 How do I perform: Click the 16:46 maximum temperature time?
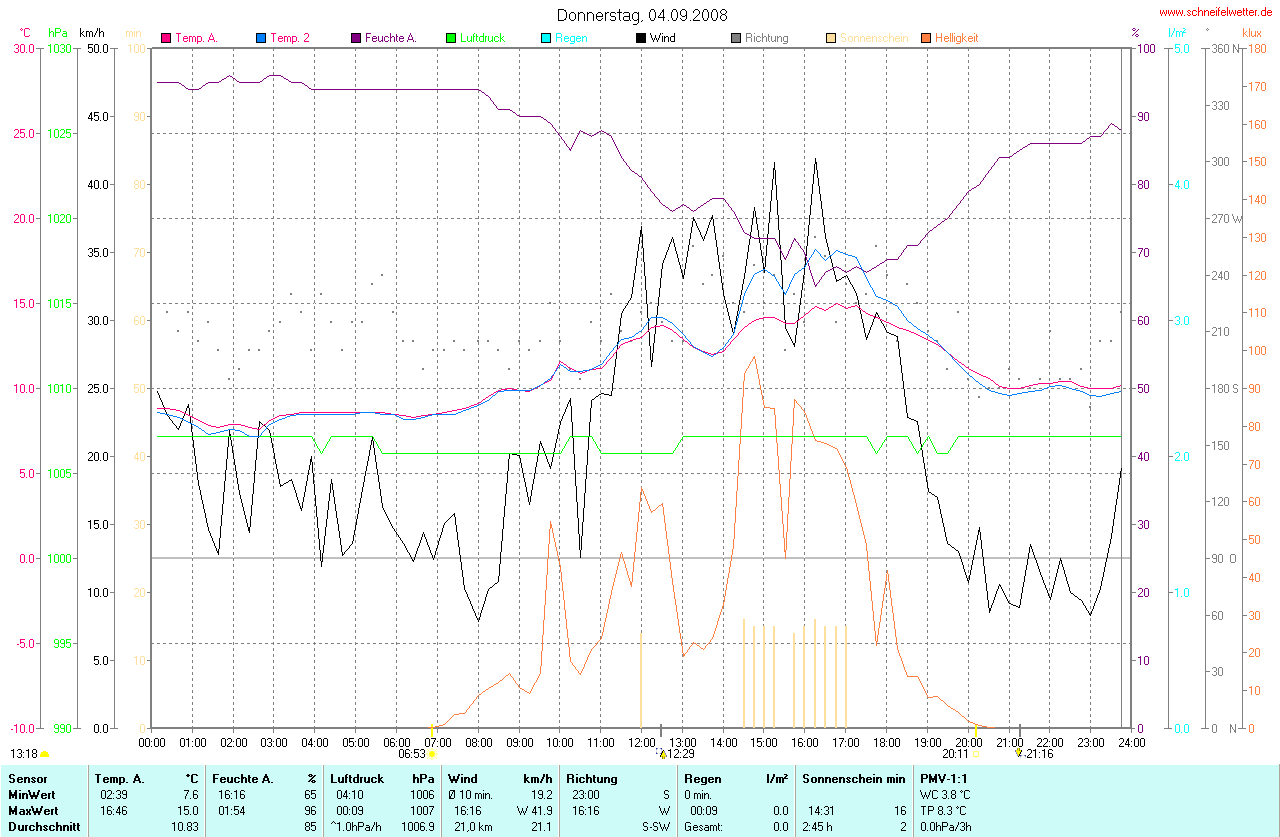coord(114,810)
